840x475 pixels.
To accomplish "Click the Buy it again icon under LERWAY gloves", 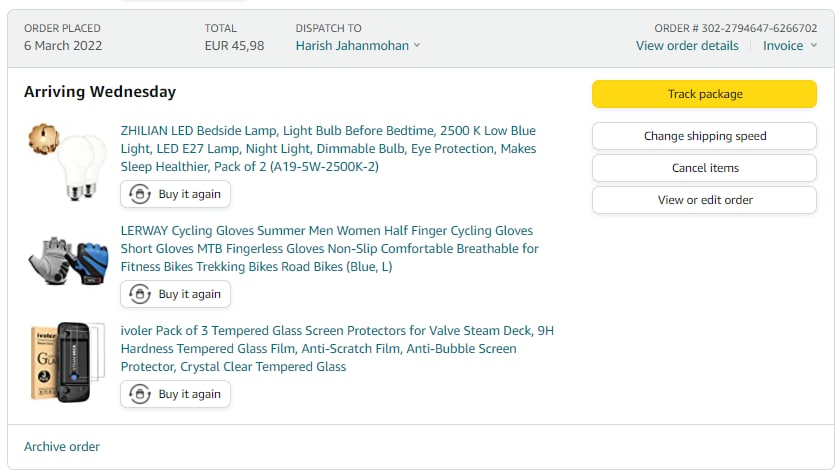I will point(140,294).
